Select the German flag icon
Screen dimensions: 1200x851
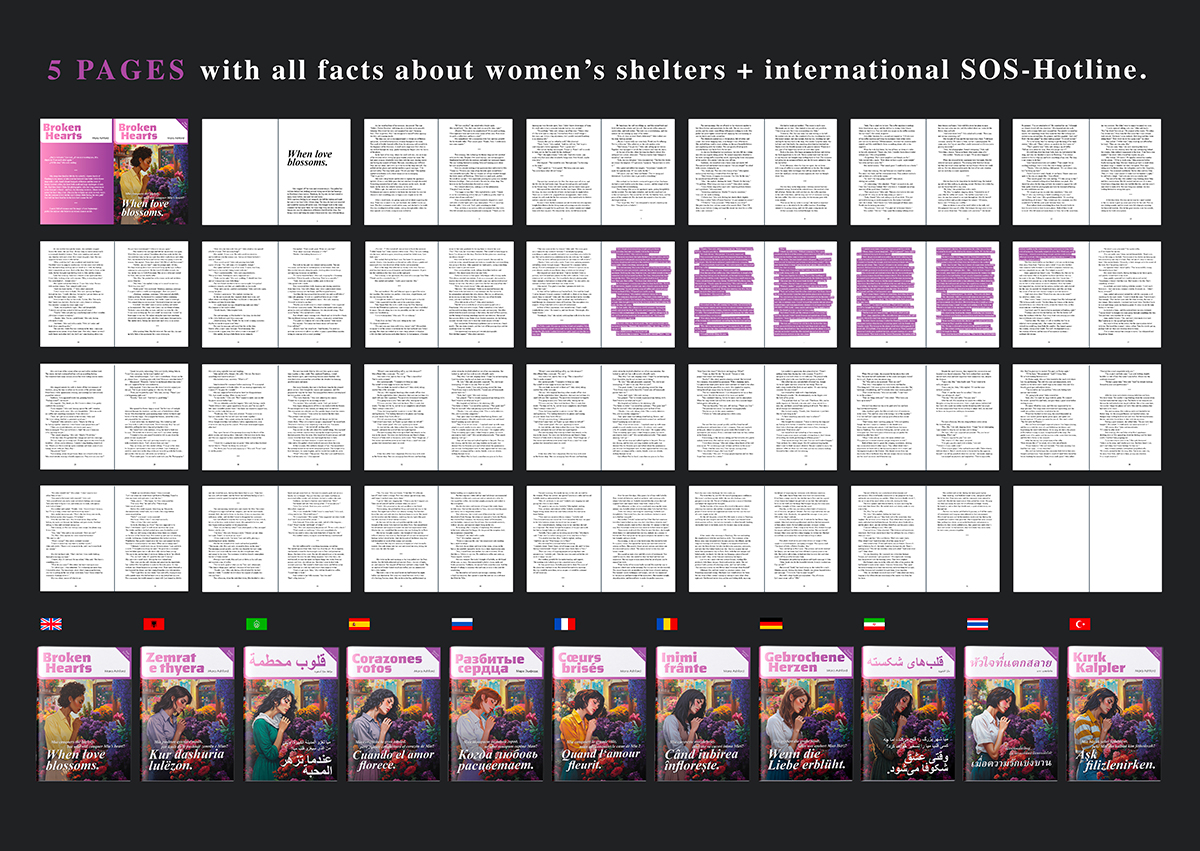coord(771,624)
